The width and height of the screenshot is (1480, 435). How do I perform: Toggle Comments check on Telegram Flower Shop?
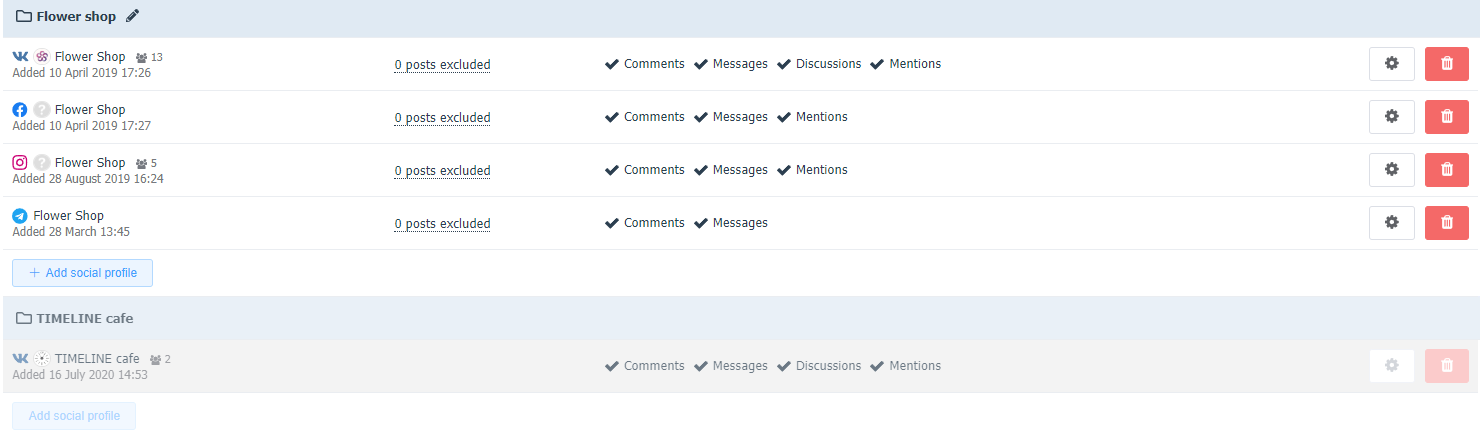pos(645,223)
